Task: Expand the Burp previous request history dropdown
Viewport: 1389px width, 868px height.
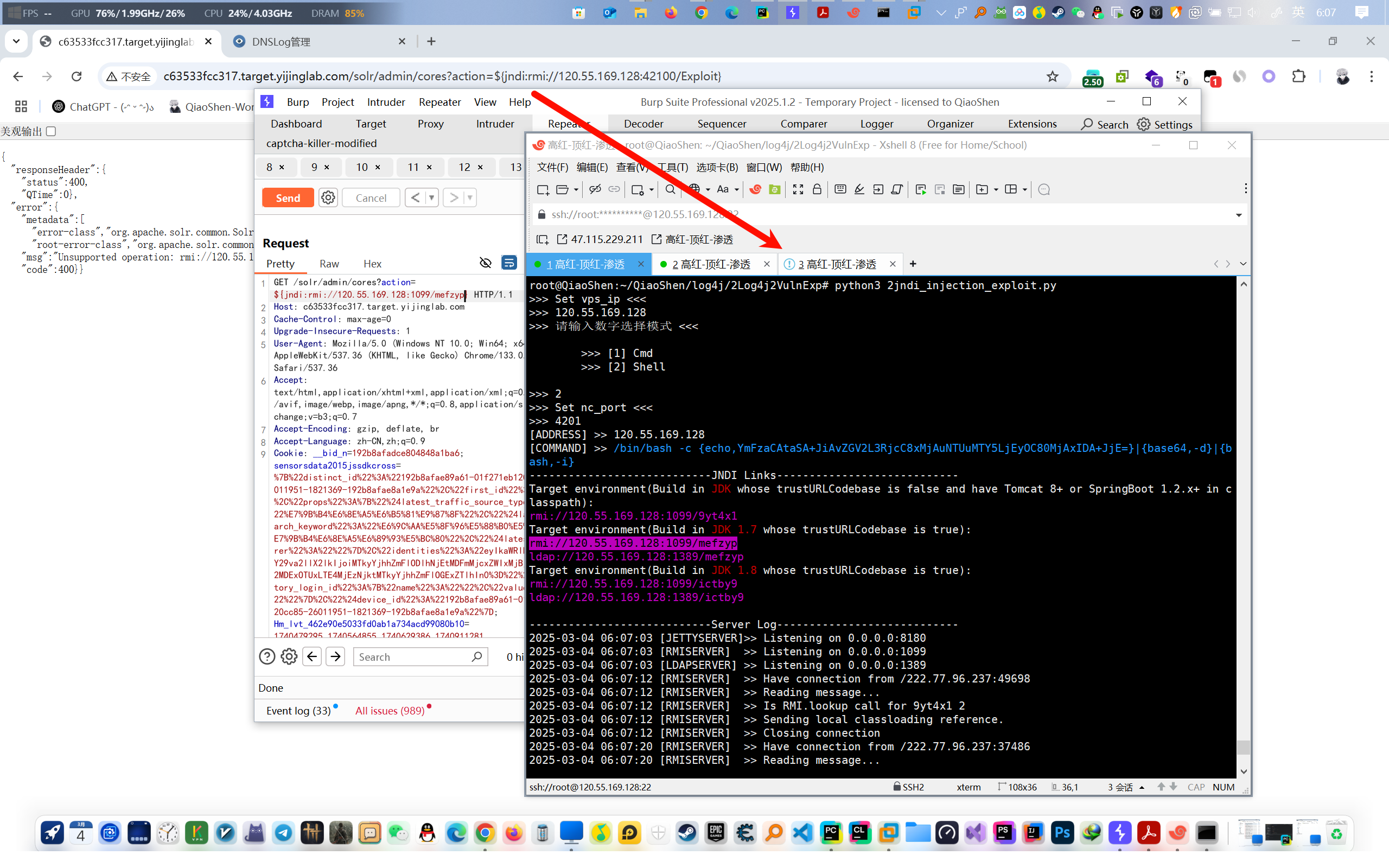Action: 432,197
